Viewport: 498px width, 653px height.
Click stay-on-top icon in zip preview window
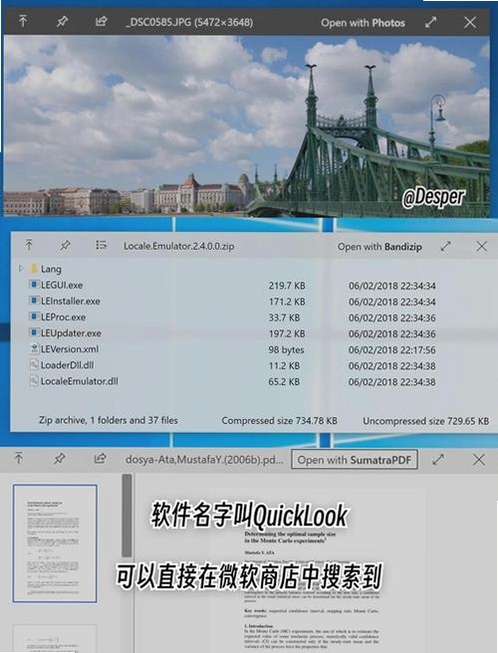29,244
